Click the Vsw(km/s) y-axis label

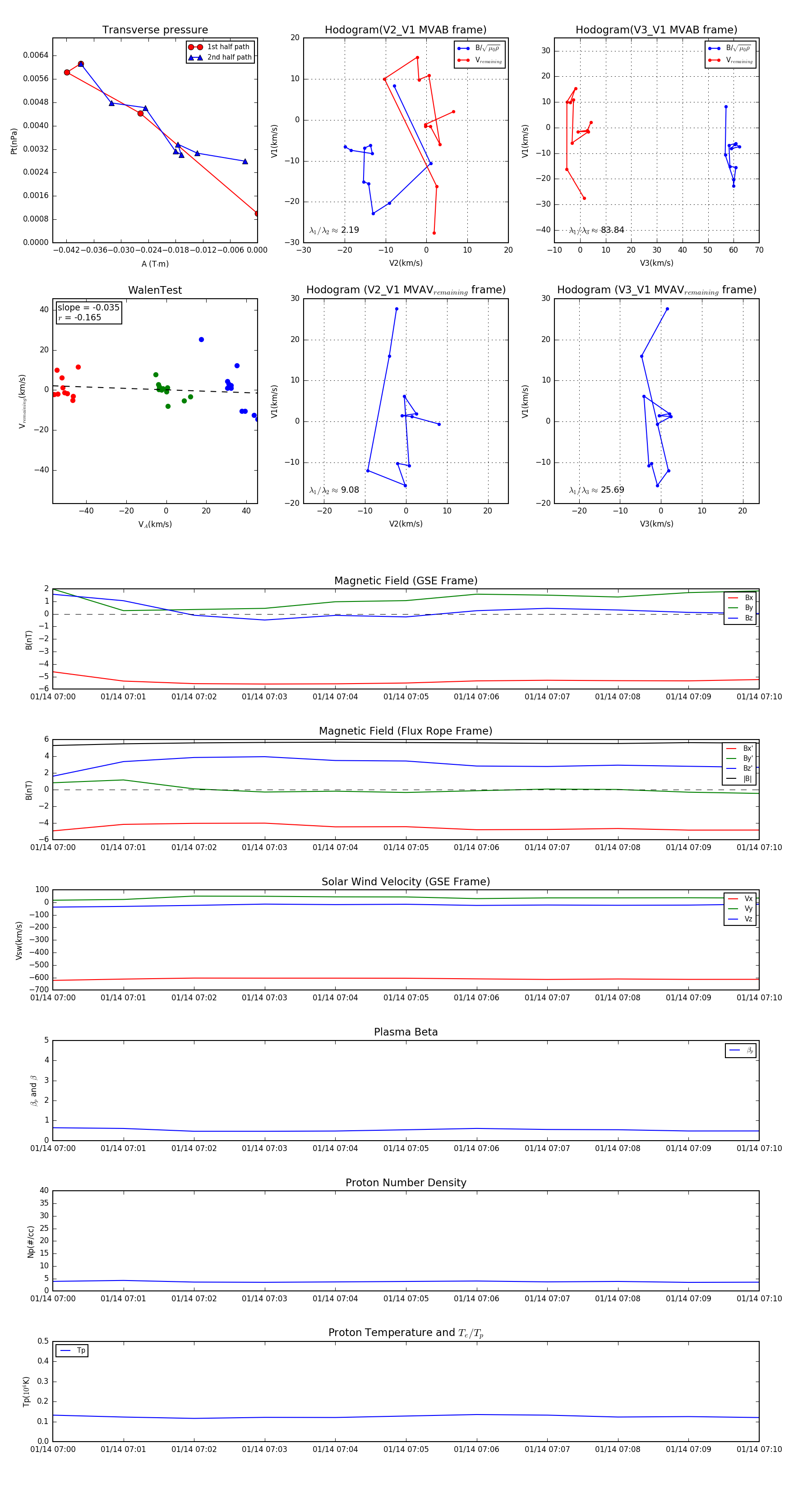tap(19, 940)
